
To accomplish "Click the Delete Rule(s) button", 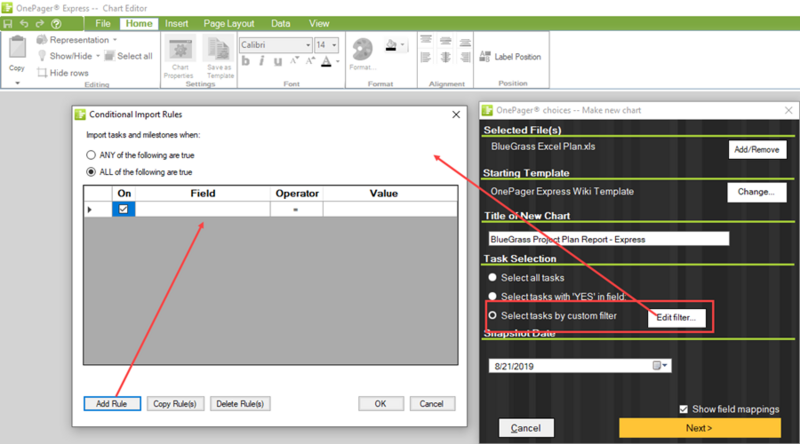I will [240, 404].
